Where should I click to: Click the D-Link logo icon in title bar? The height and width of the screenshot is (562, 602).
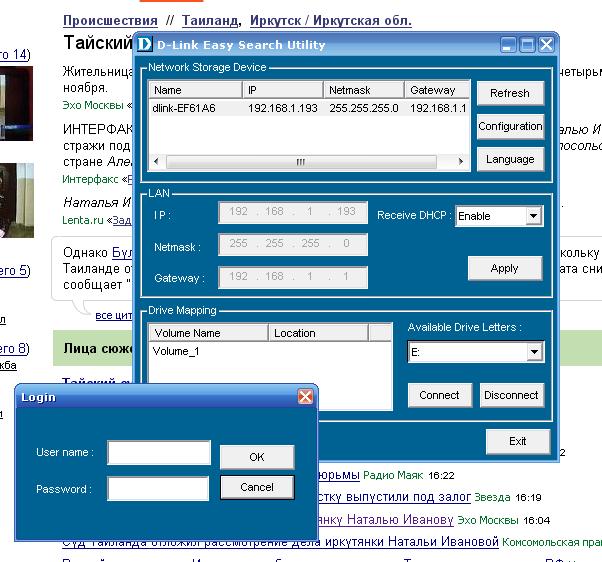[x=145, y=44]
